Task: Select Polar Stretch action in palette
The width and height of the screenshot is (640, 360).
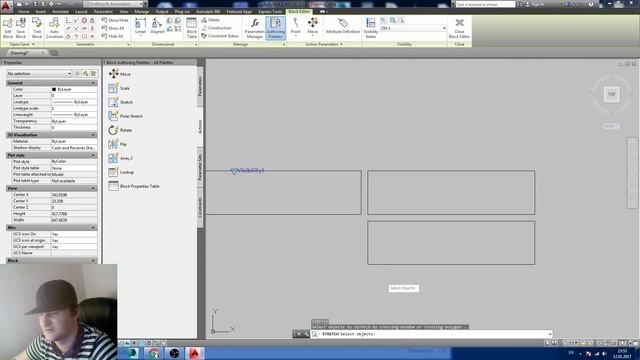Action: point(125,116)
